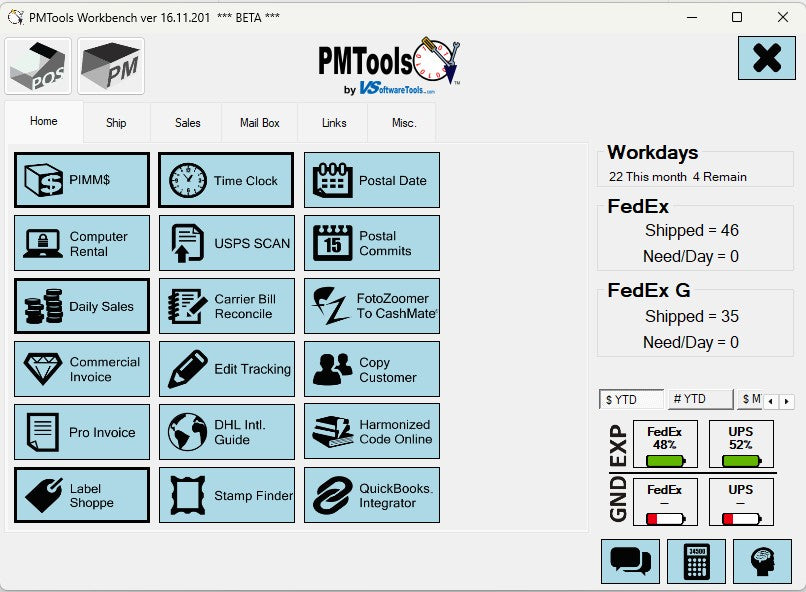806x592 pixels.
Task: Open the Label Shoppe
Action: (82, 495)
